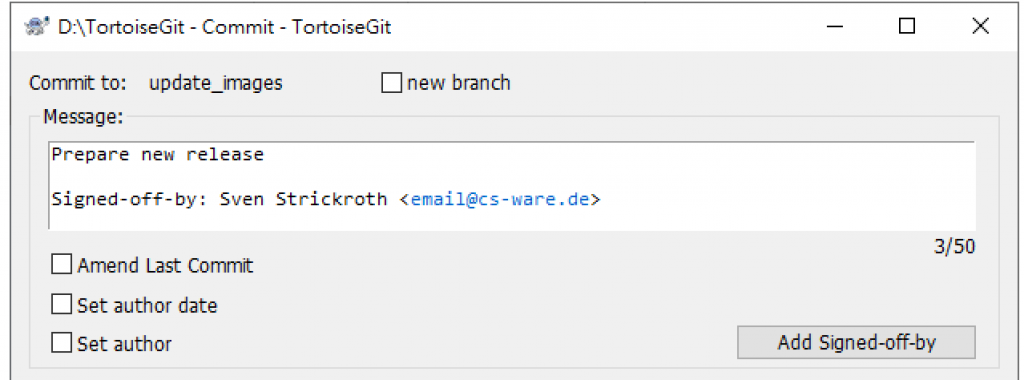Minimize the Commit dialog window
Image resolution: width=1024 pixels, height=380 pixels.
coord(834,27)
